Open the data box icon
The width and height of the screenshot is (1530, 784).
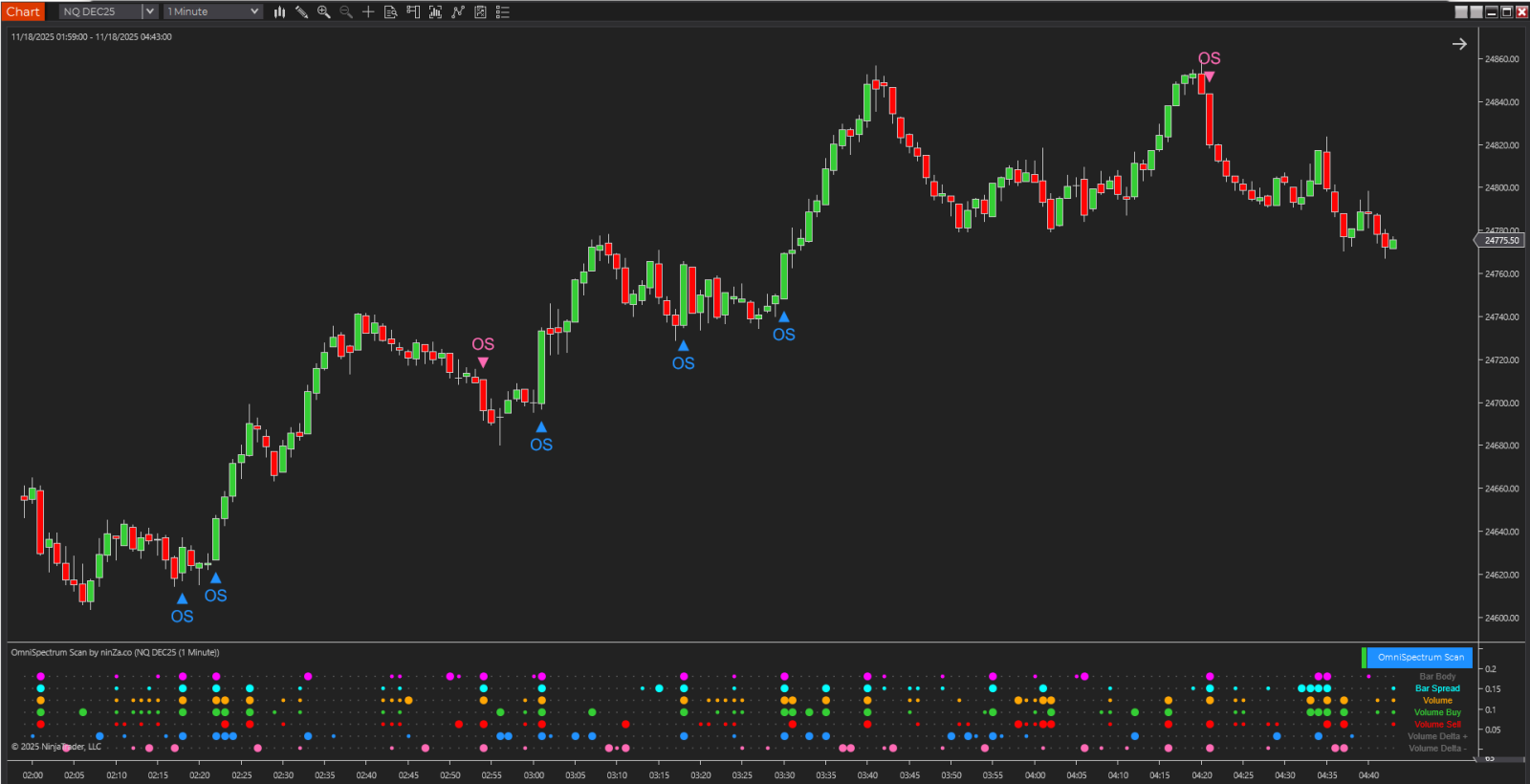(390, 11)
